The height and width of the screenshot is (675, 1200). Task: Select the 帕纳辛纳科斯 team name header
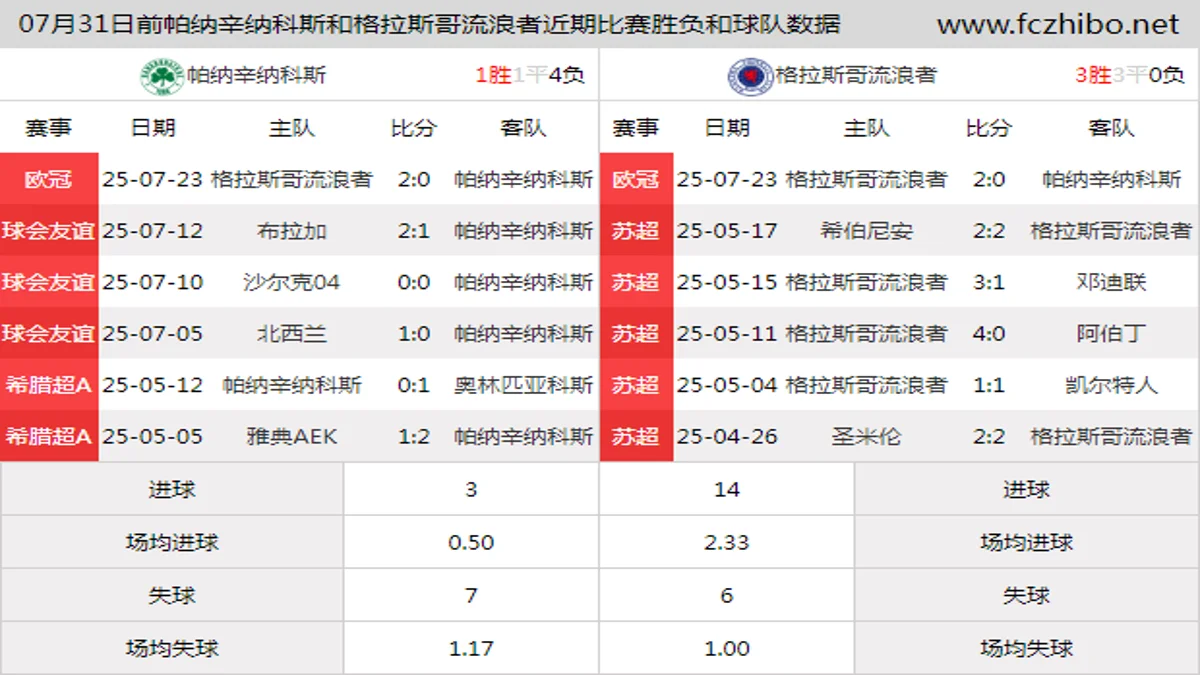click(x=256, y=75)
